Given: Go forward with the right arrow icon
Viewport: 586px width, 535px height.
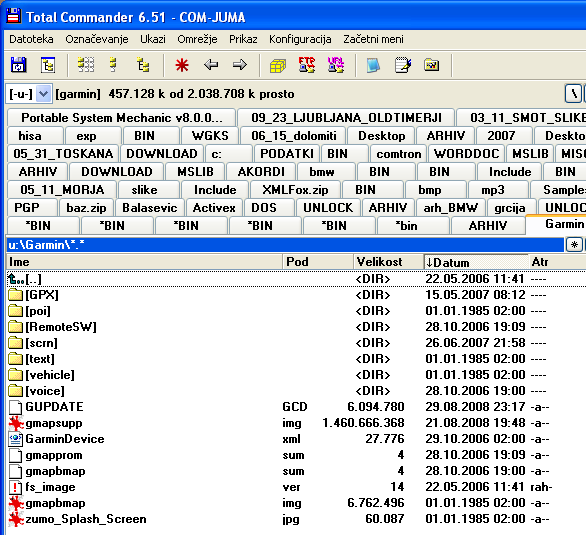Looking at the screenshot, I should pyautogui.click(x=239, y=65).
